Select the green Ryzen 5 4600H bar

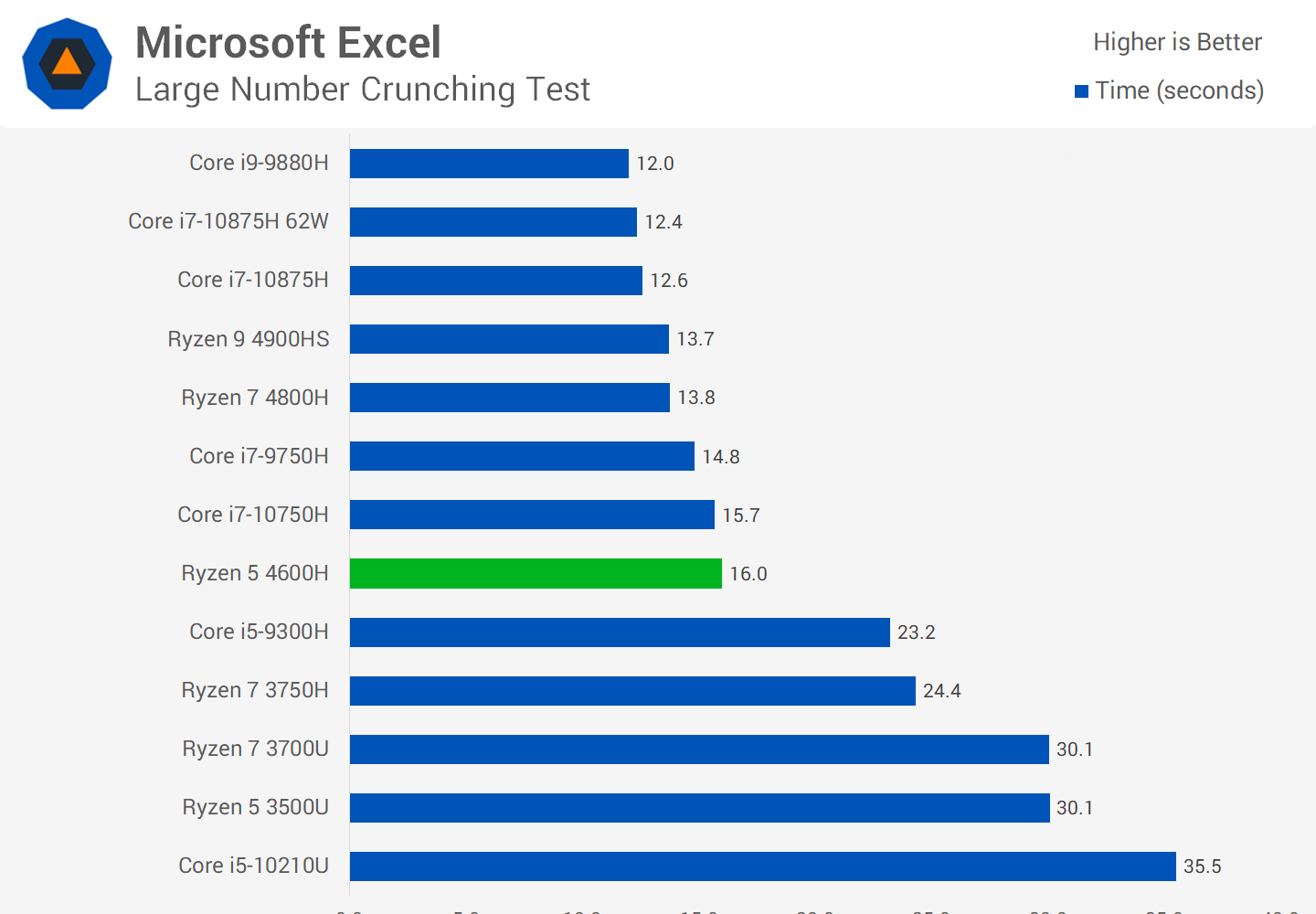pyautogui.click(x=536, y=573)
